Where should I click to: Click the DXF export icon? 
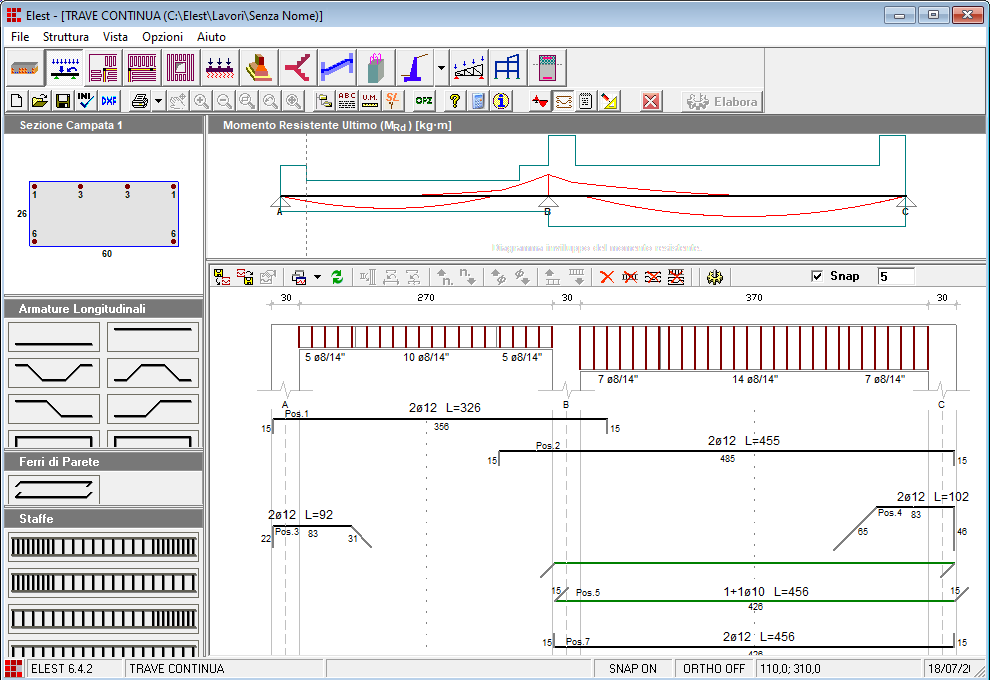[x=108, y=101]
